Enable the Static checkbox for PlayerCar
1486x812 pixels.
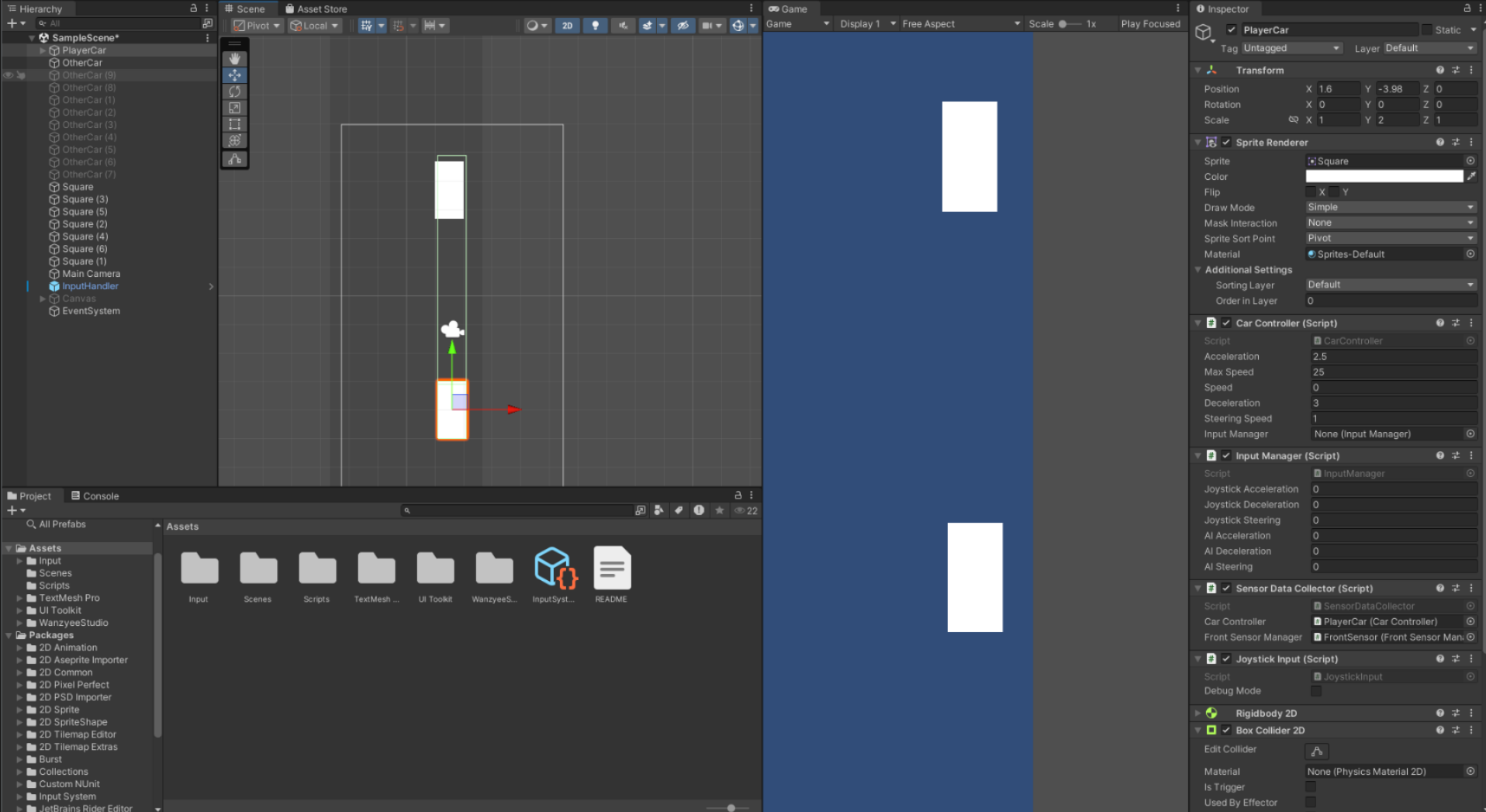tap(1426, 29)
